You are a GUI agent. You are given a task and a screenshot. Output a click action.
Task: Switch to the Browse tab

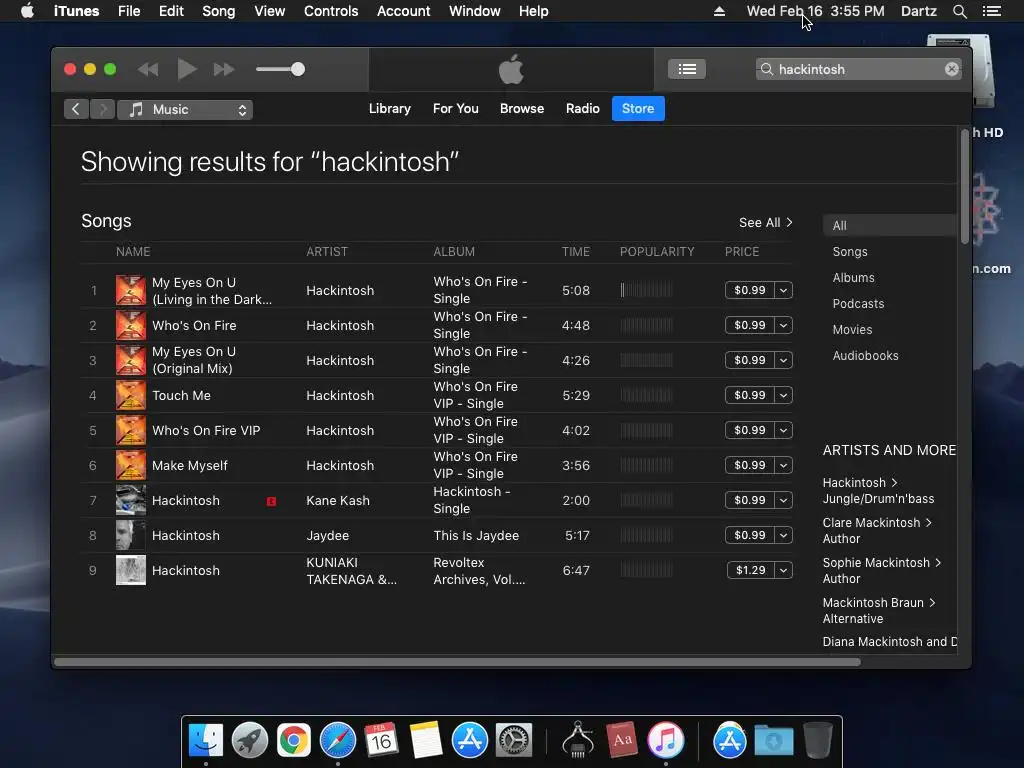(x=522, y=108)
